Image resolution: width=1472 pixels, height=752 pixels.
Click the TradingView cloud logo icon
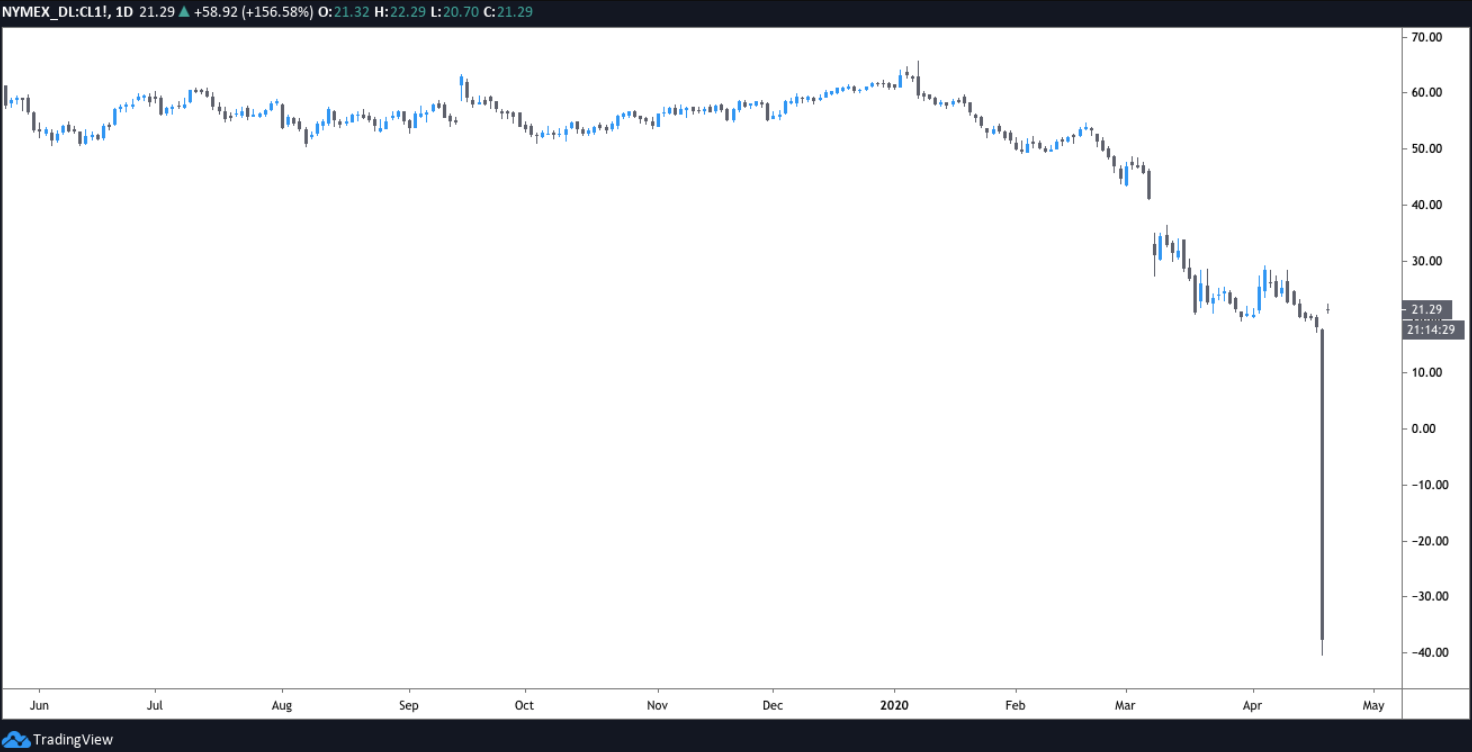tap(16, 740)
